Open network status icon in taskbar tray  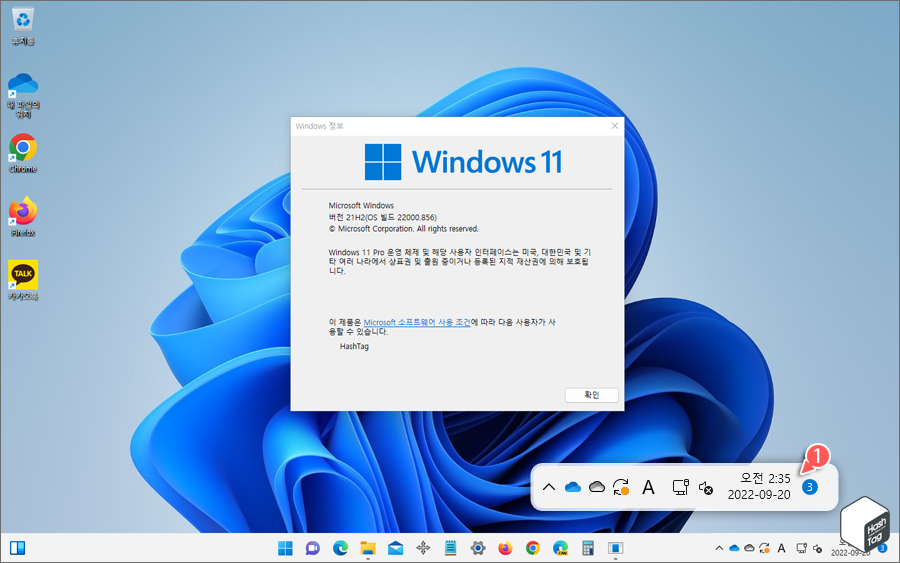(801, 548)
